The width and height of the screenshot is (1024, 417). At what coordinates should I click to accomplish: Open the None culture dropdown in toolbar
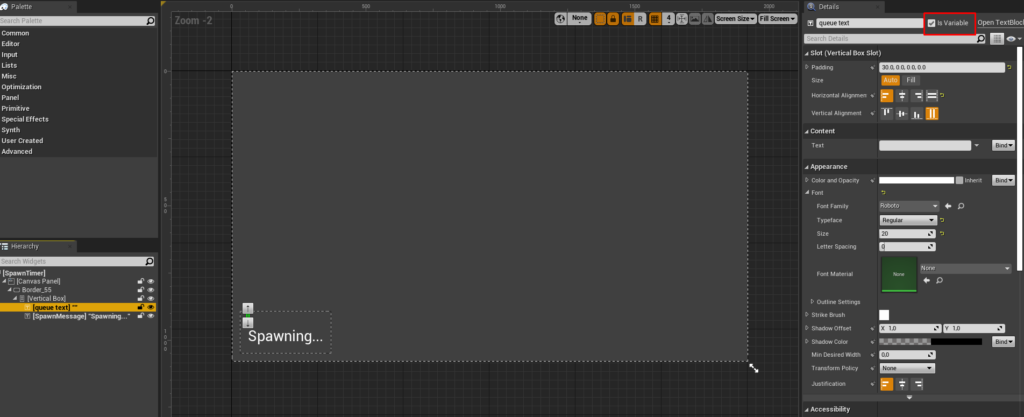point(579,19)
